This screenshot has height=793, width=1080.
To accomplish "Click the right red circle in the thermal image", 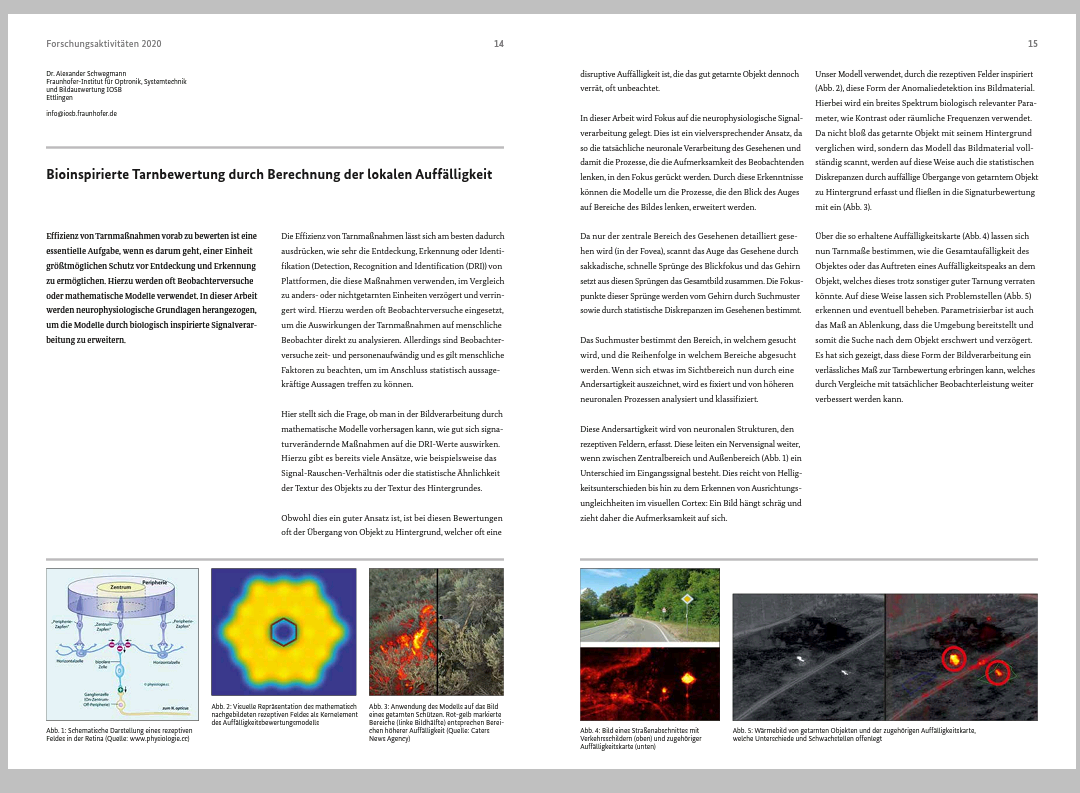I will point(998,673).
